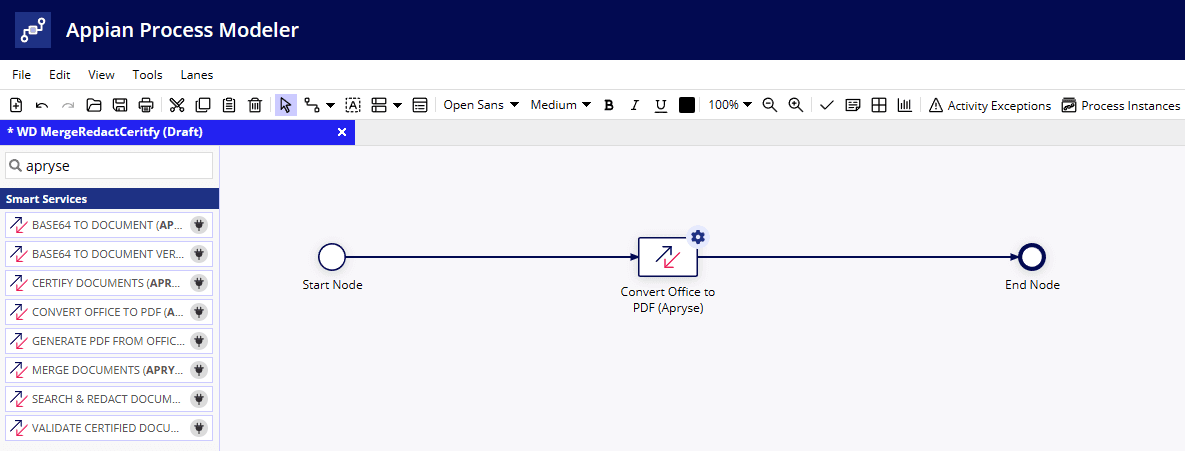The width and height of the screenshot is (1185, 451).
Task: Open the Tools menu
Action: [147, 75]
